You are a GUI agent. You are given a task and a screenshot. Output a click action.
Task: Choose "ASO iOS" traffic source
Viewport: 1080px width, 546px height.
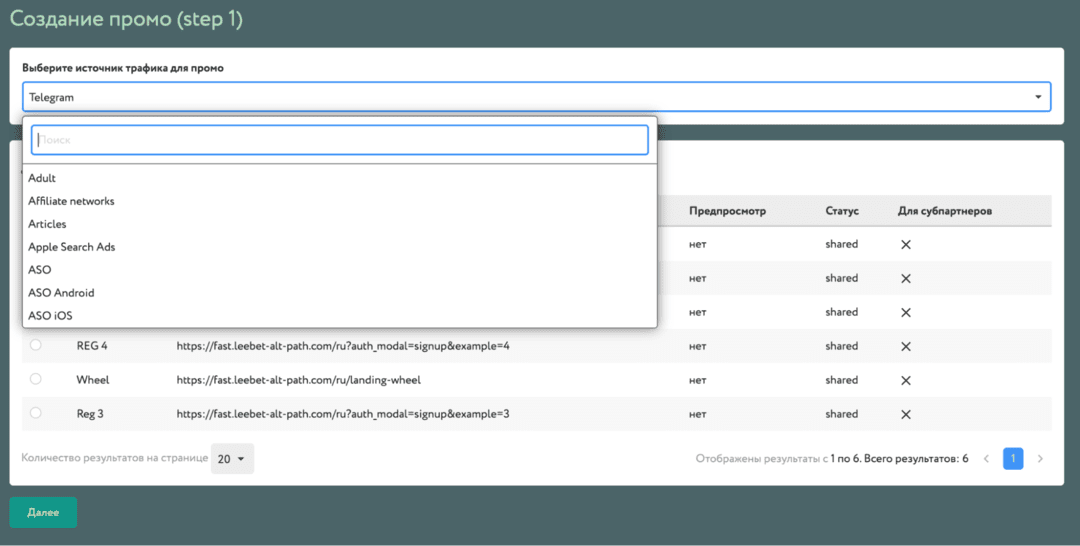[51, 316]
